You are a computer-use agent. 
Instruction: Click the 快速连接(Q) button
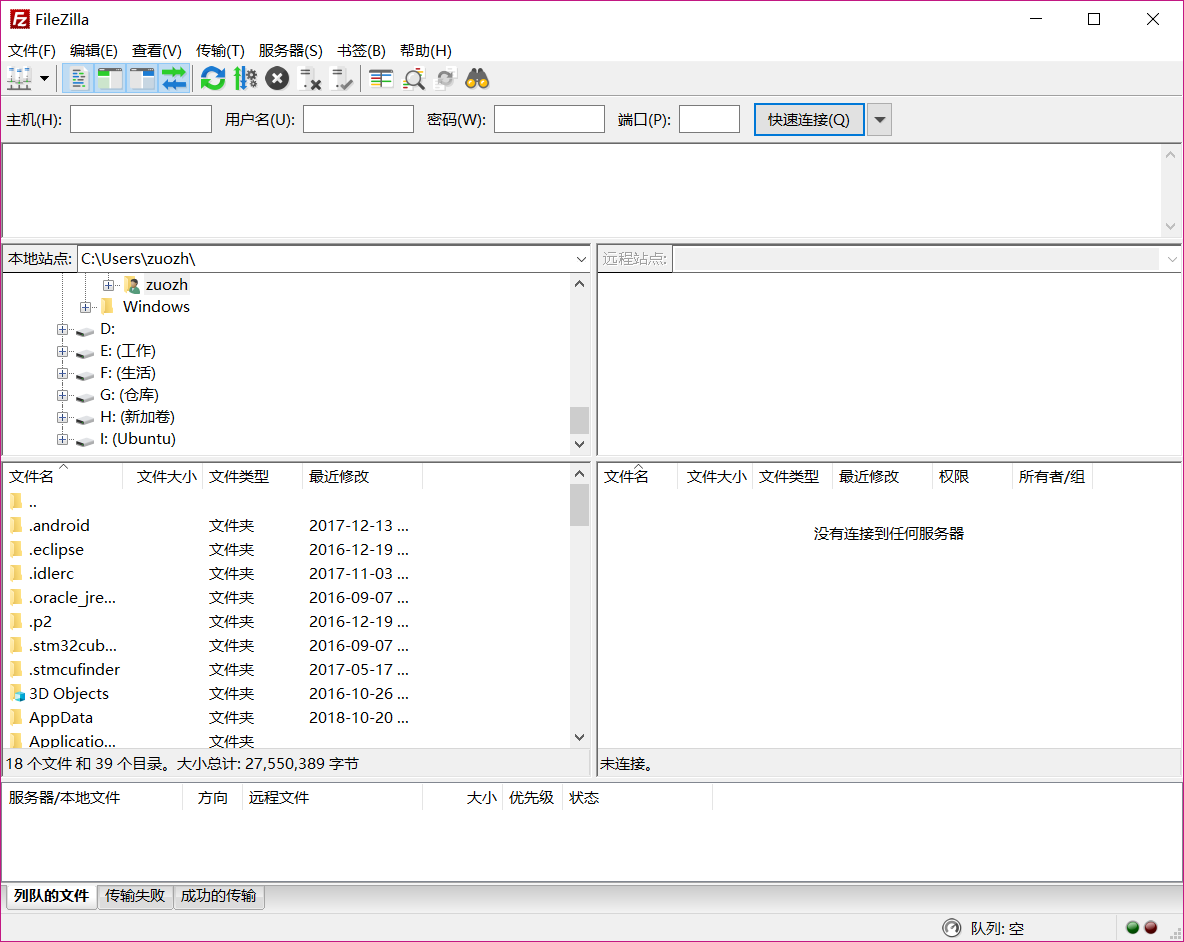[809, 119]
